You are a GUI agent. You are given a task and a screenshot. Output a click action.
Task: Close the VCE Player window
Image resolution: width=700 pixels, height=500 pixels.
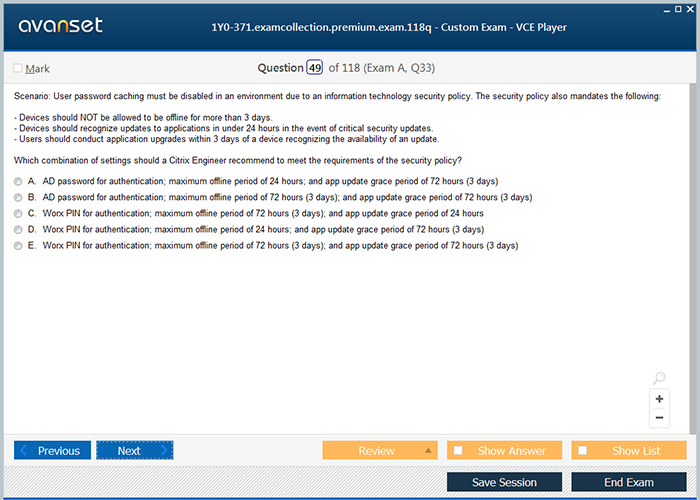point(692,8)
